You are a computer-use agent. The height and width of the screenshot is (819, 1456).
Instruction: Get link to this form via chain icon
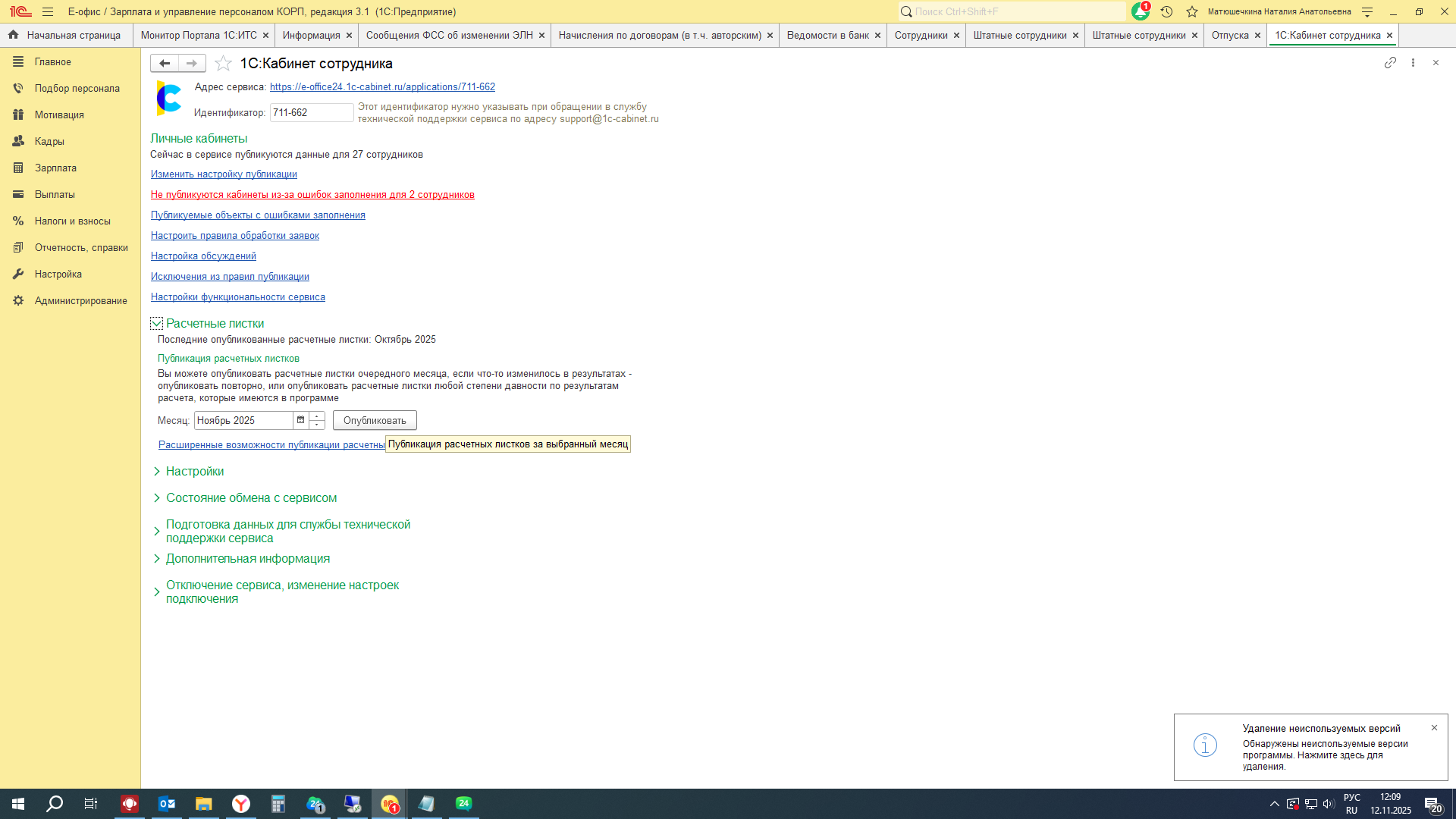coord(1390,63)
